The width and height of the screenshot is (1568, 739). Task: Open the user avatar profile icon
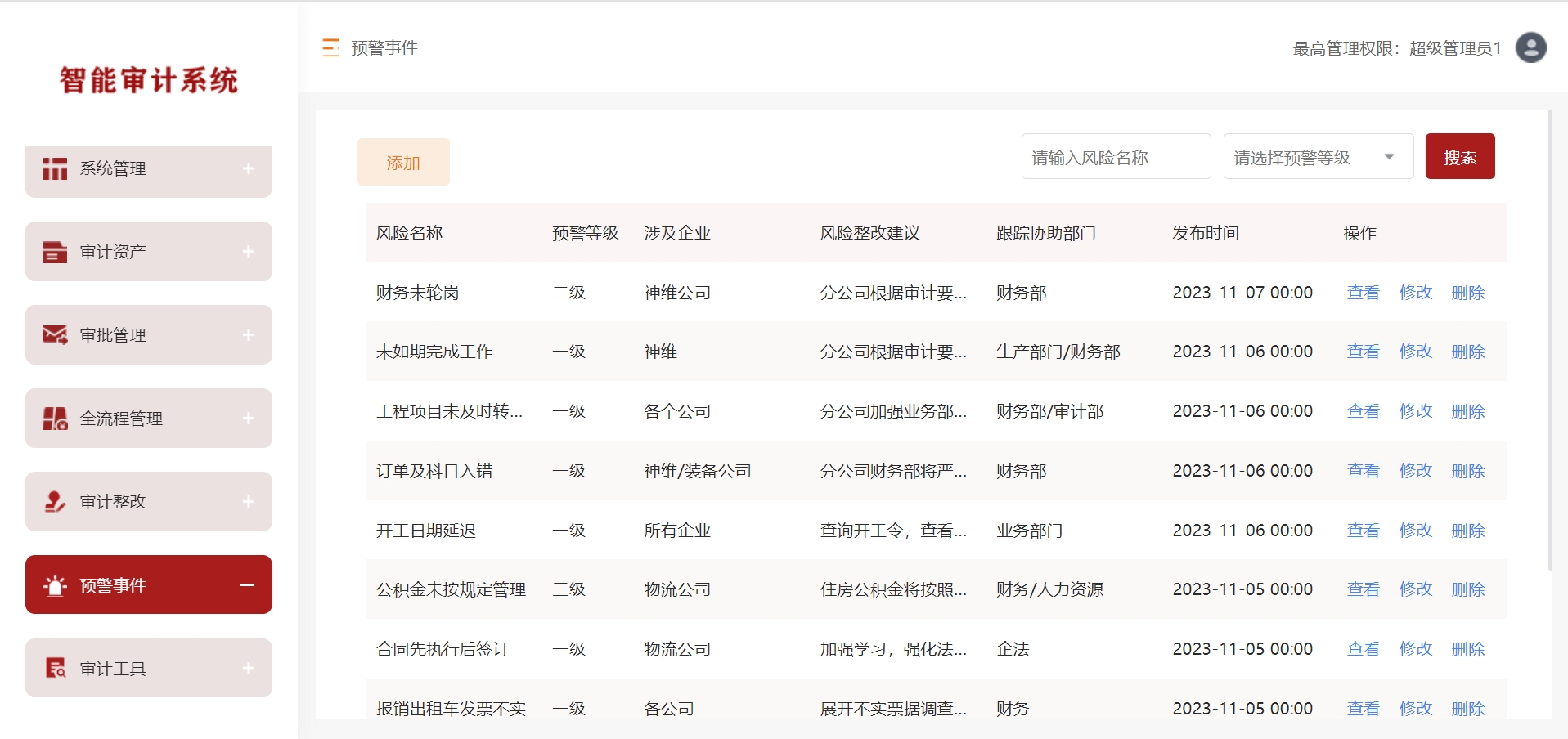click(1530, 47)
